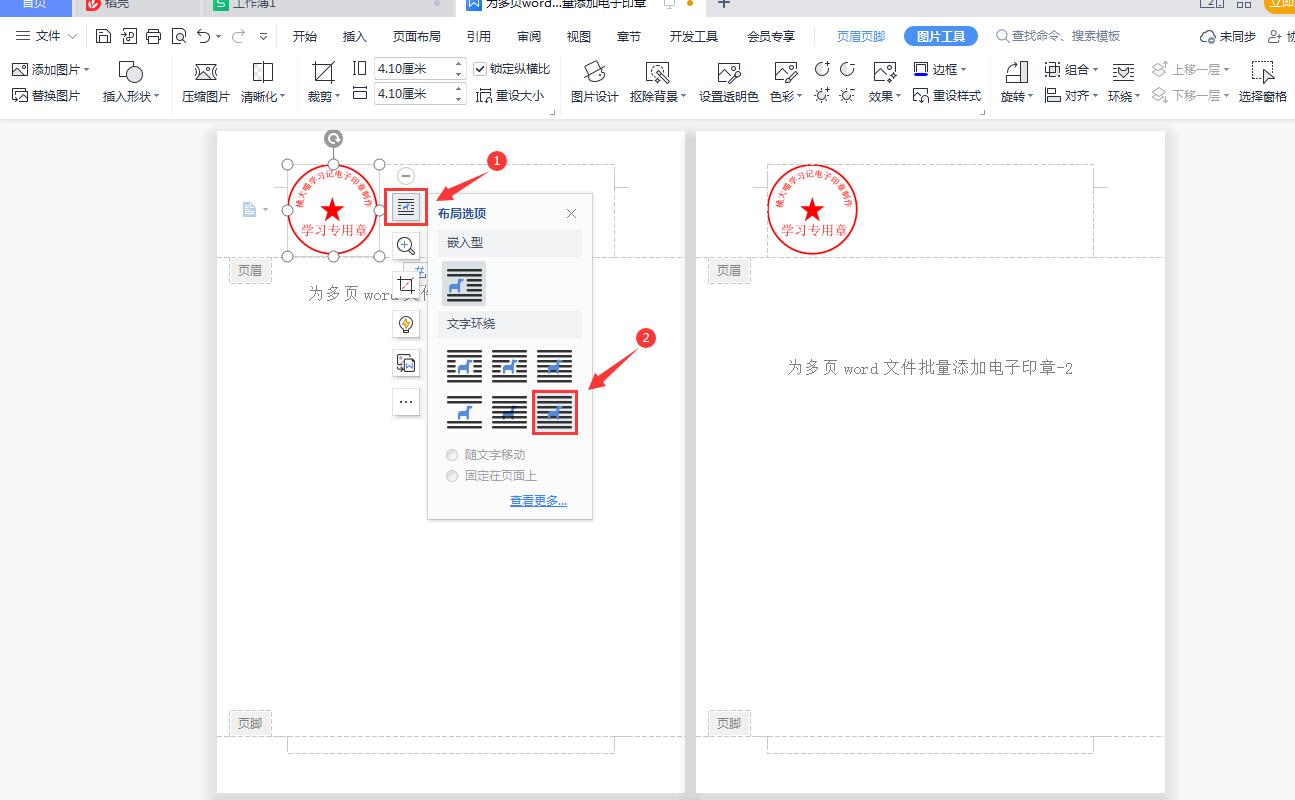
Task: Open 对齐 (Align) dropdown
Action: (1071, 95)
